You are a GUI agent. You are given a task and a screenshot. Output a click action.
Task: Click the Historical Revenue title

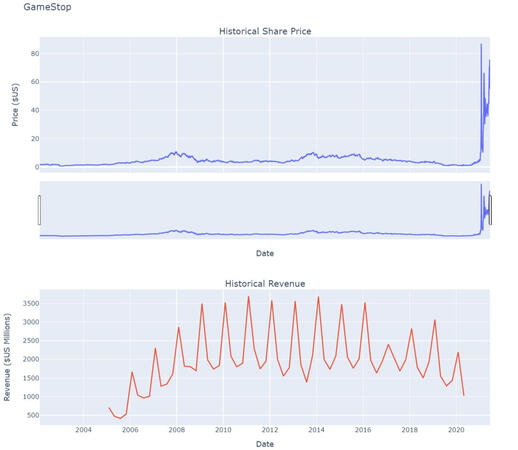pos(265,284)
